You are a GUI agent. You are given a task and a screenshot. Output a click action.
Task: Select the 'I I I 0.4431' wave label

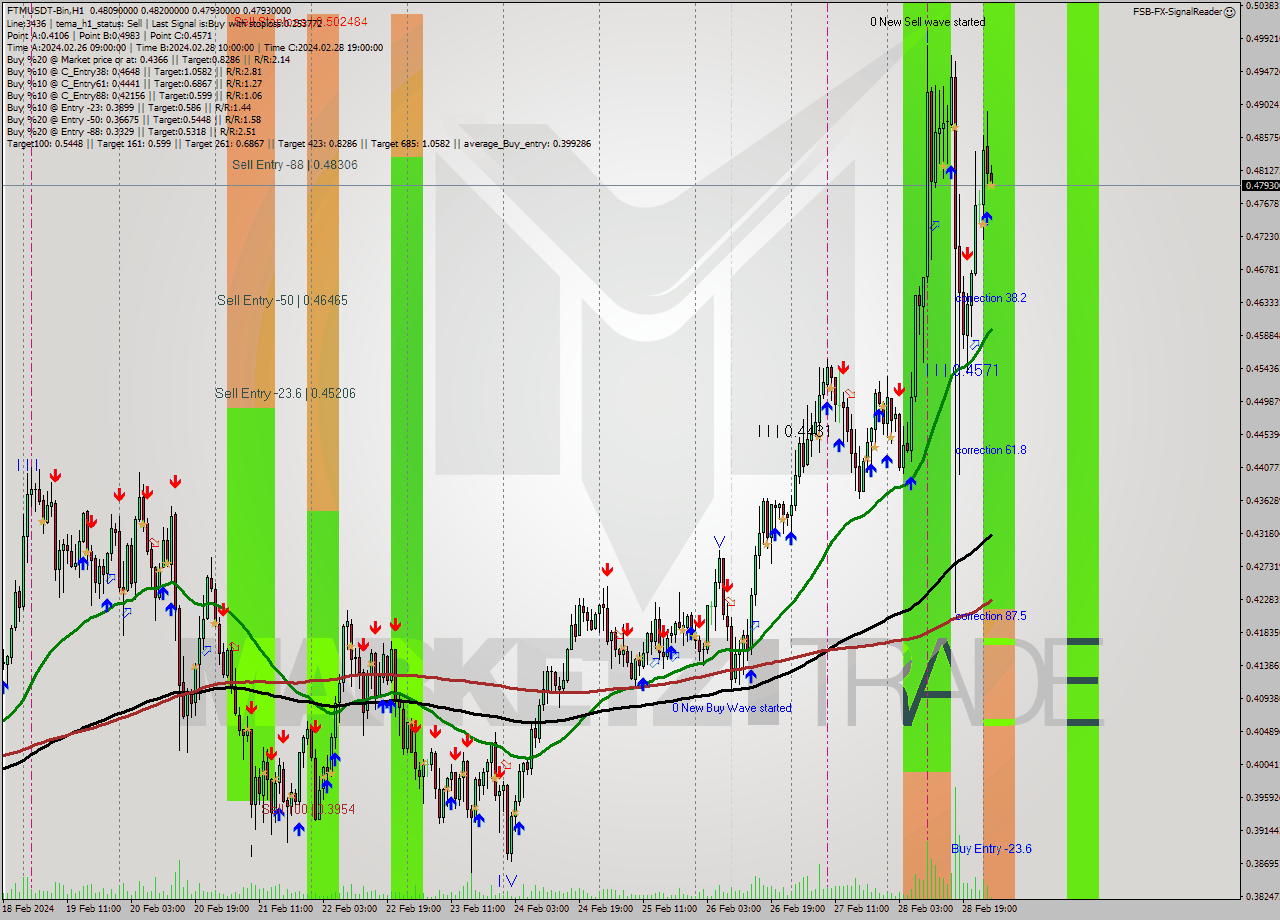pos(794,431)
